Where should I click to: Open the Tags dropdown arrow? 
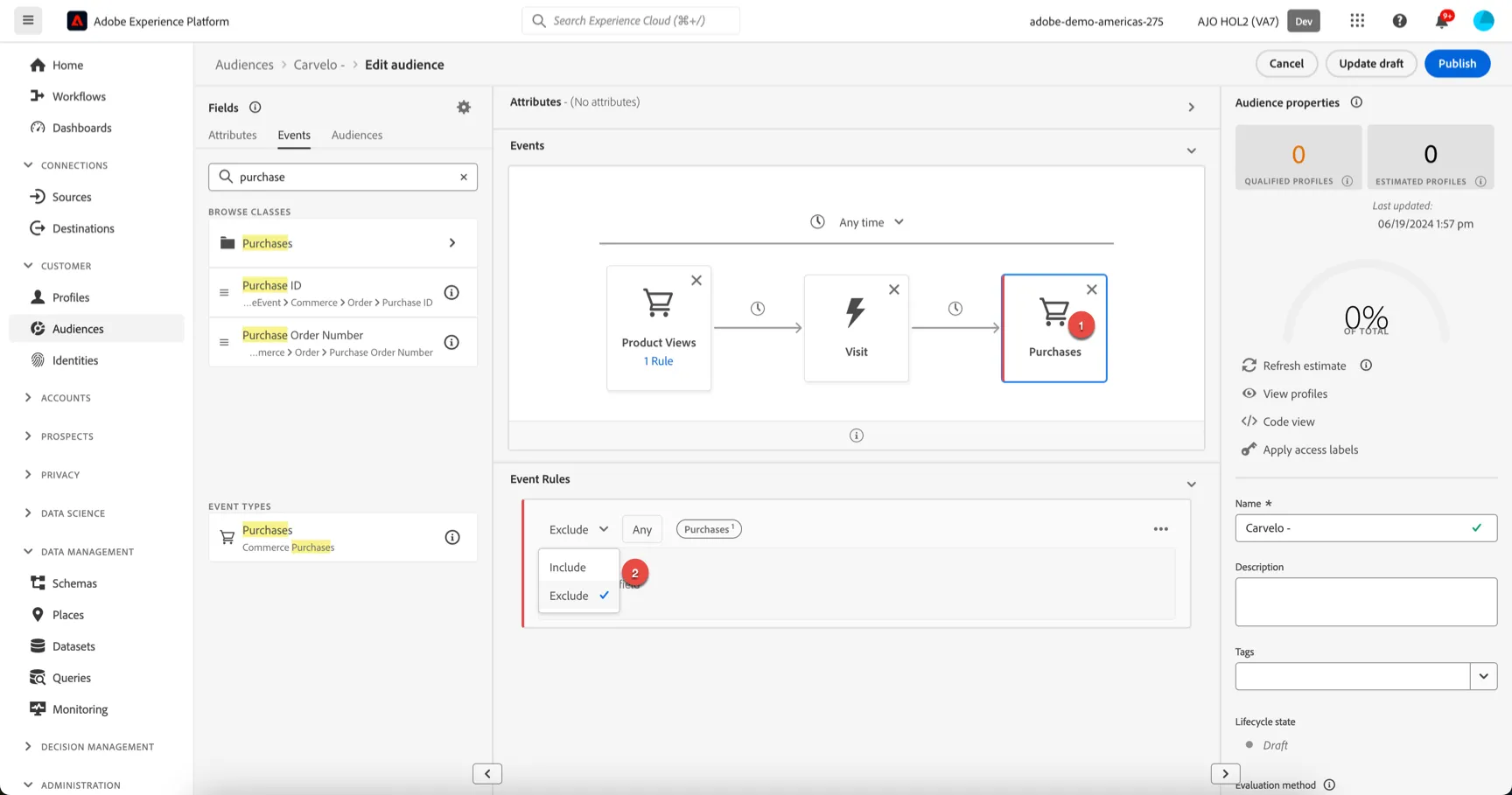[x=1484, y=676]
